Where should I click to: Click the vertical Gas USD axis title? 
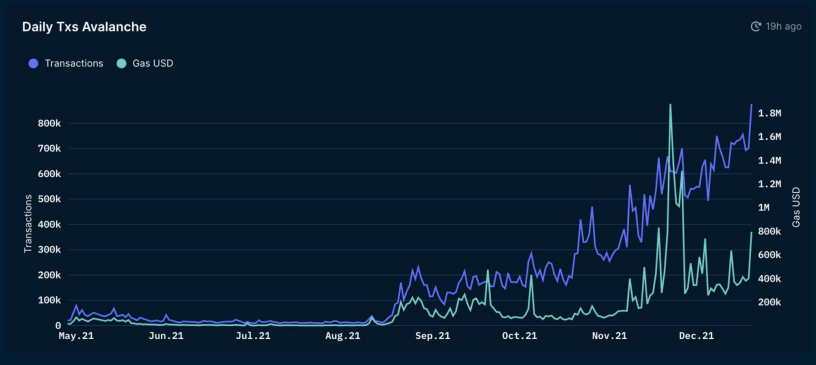click(x=796, y=207)
